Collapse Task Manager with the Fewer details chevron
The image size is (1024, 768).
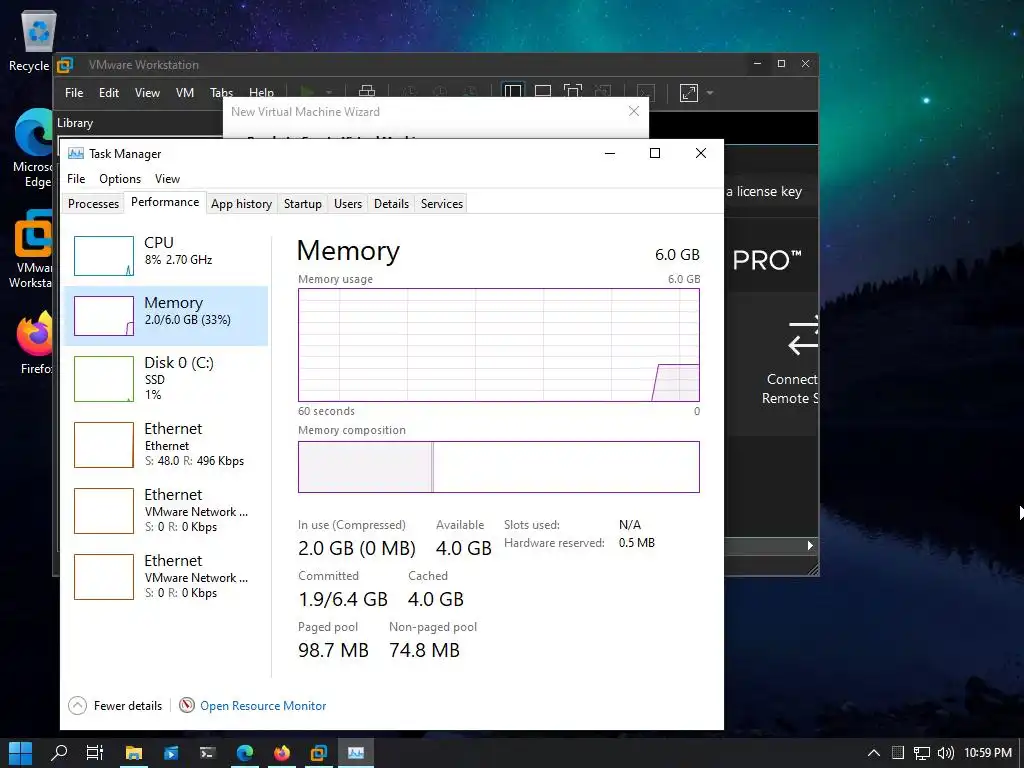[x=77, y=705]
